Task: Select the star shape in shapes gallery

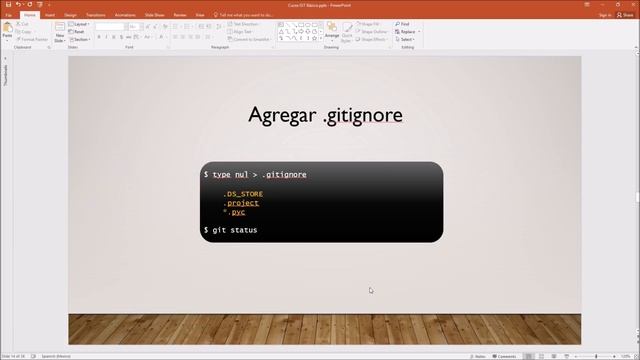Action: pyautogui.click(x=314, y=38)
